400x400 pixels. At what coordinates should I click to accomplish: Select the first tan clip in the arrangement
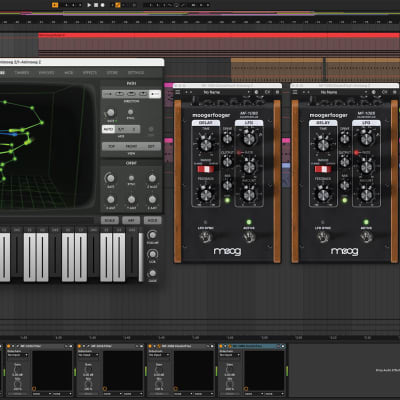[x=277, y=70]
